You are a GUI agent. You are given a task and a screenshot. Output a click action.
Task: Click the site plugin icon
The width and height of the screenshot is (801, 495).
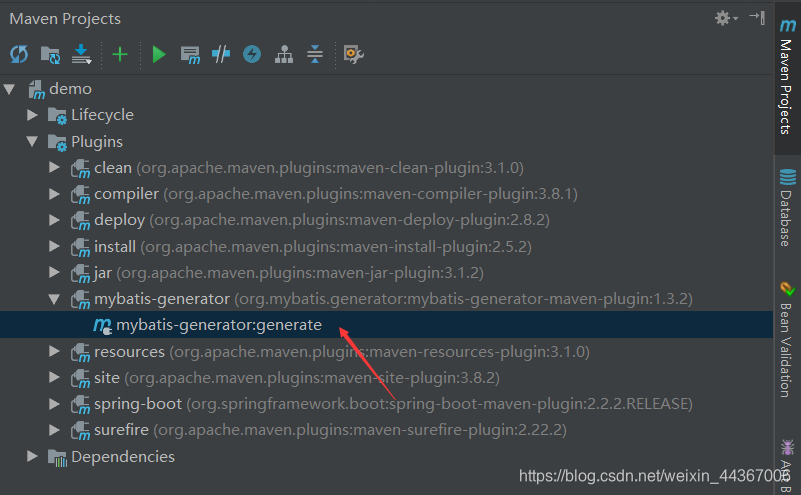click(80, 379)
